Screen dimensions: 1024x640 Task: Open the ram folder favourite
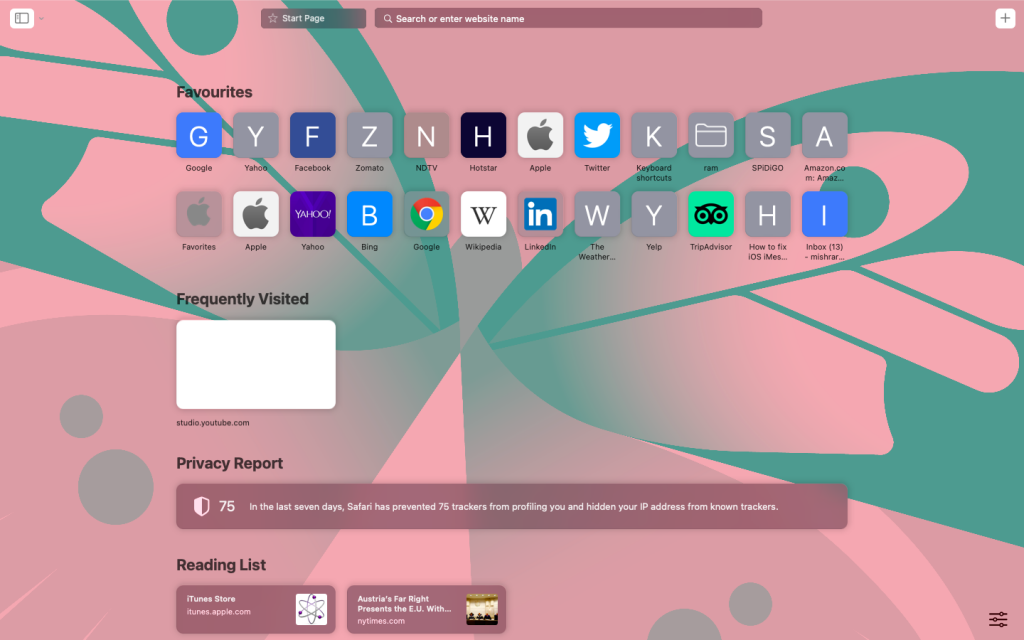pos(711,135)
